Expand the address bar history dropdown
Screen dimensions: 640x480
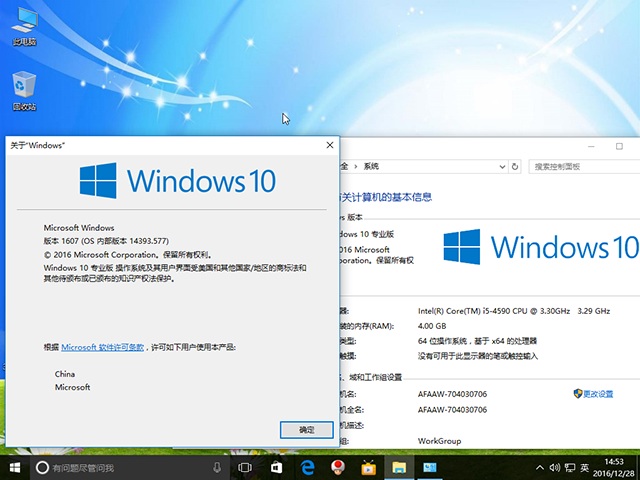coord(502,166)
